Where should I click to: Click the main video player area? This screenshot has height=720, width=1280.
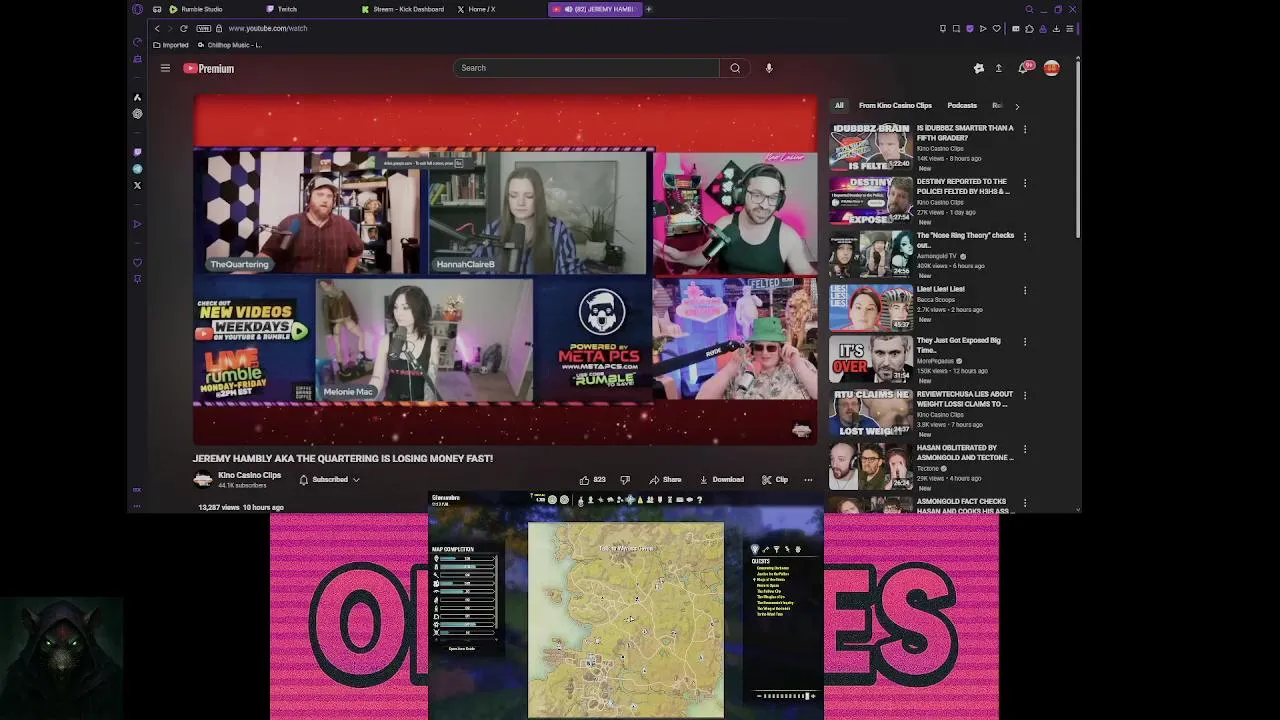click(x=505, y=270)
